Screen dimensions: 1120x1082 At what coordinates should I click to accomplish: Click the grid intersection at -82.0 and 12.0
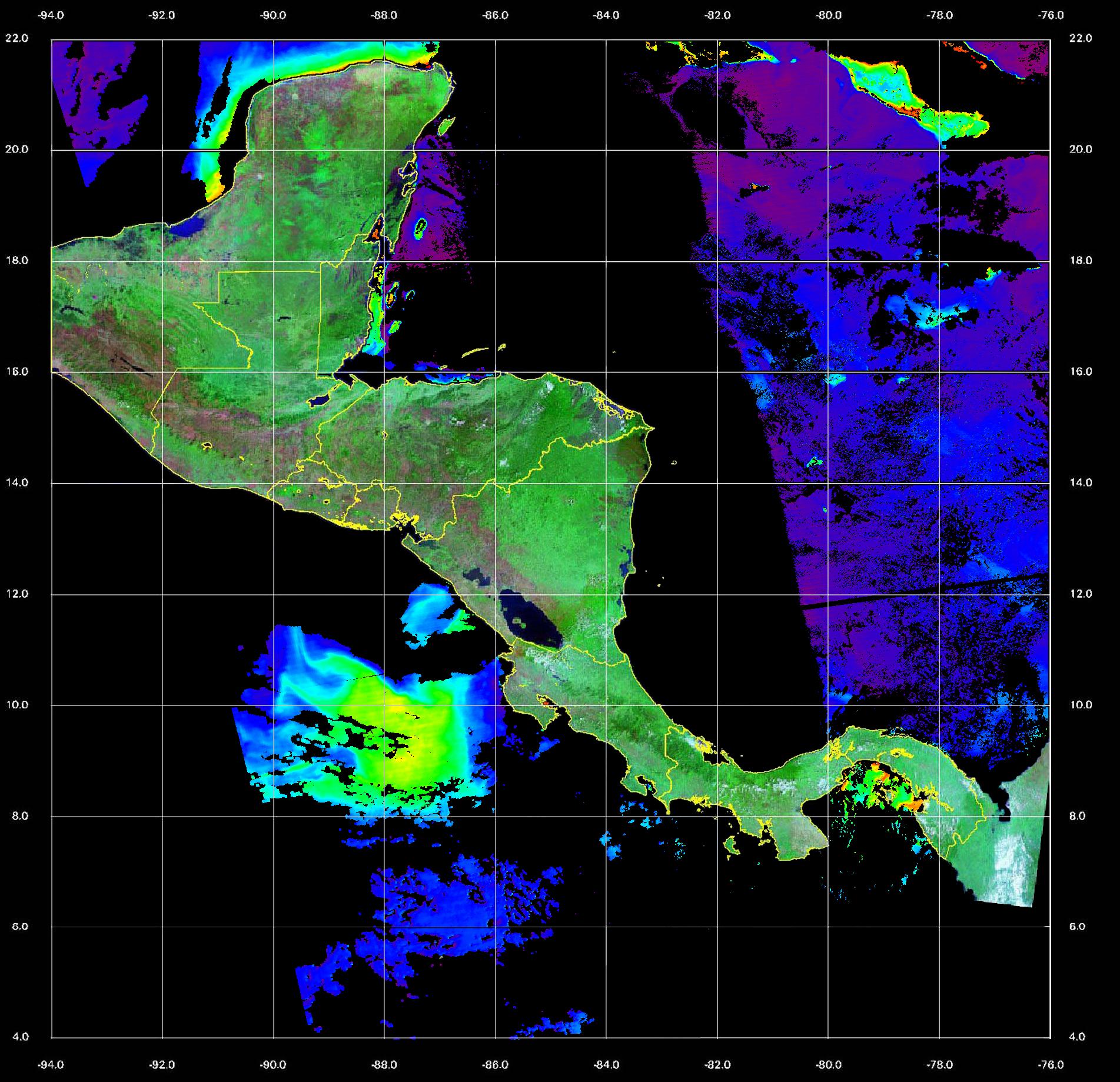click(x=717, y=594)
